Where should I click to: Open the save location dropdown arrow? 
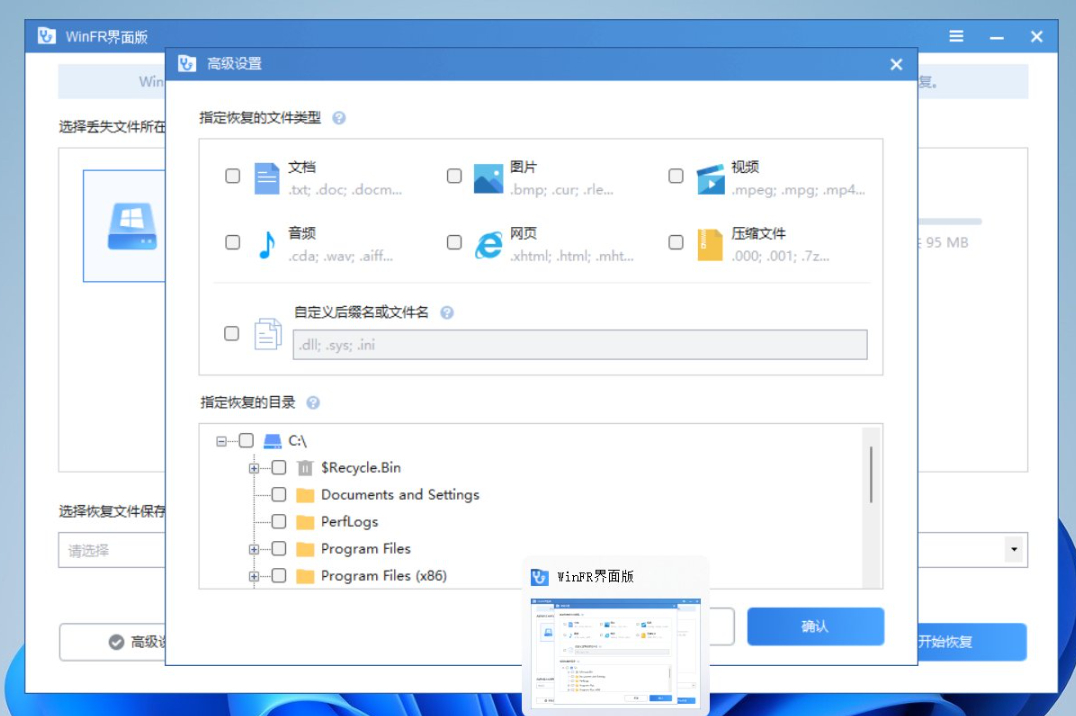(x=1014, y=549)
